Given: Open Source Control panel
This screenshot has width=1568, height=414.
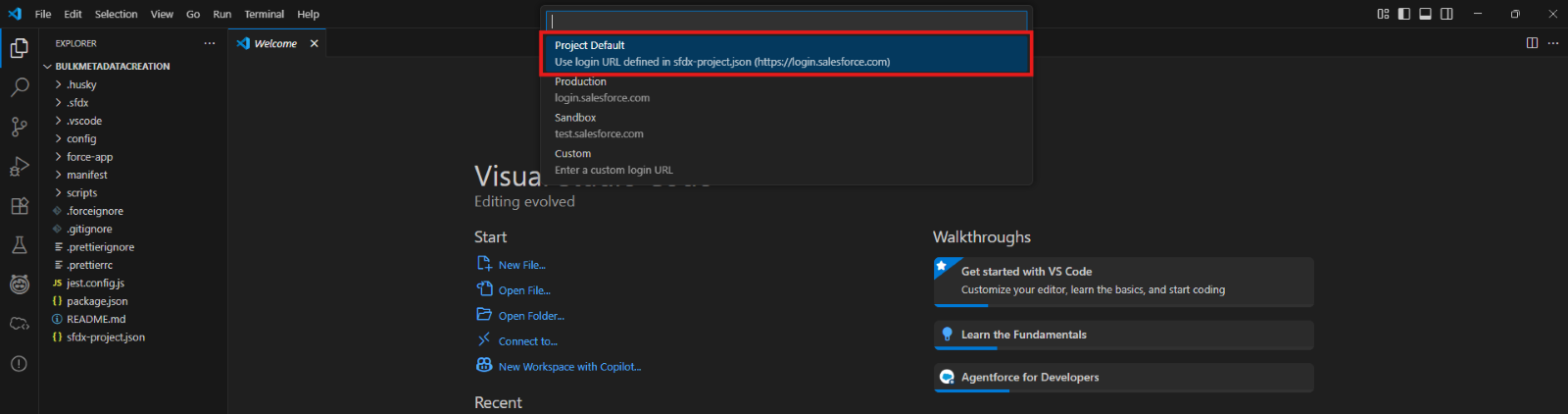Looking at the screenshot, I should click(x=19, y=127).
